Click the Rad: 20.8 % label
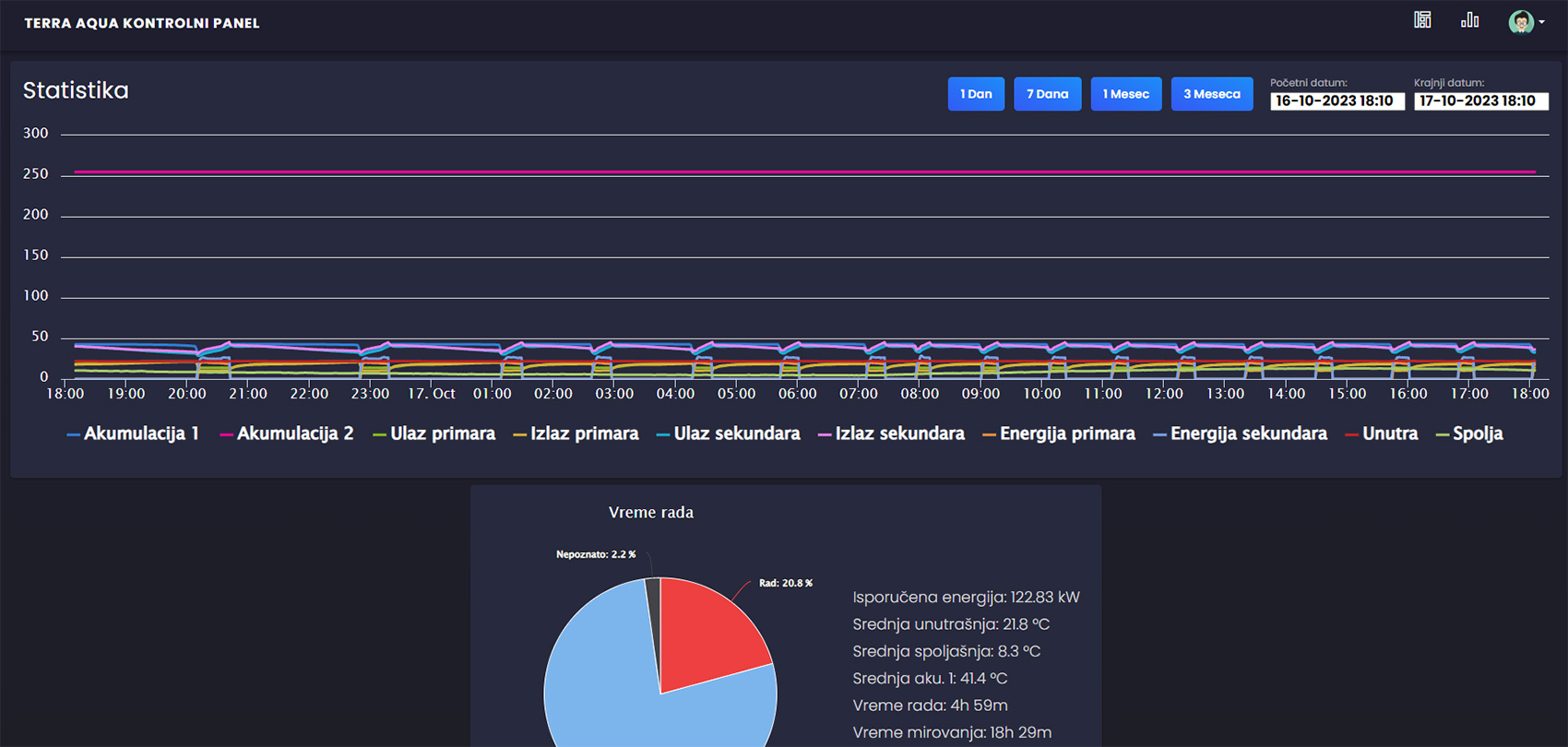 coord(786,583)
